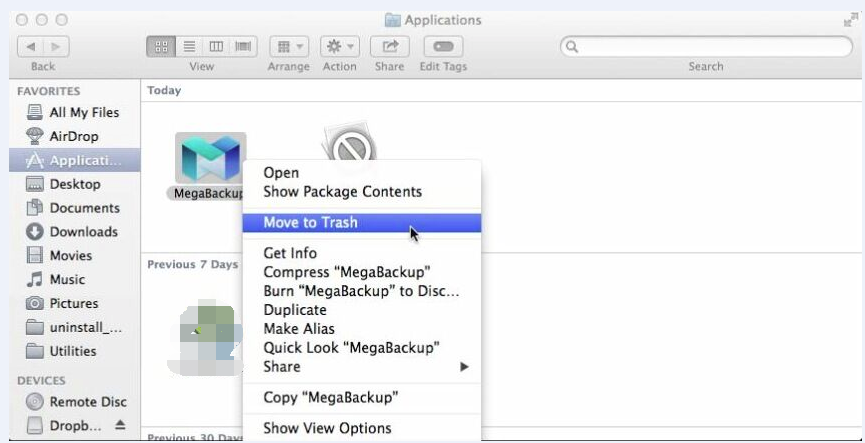
Task: Open Pictures in sidebar
Action: [74, 303]
